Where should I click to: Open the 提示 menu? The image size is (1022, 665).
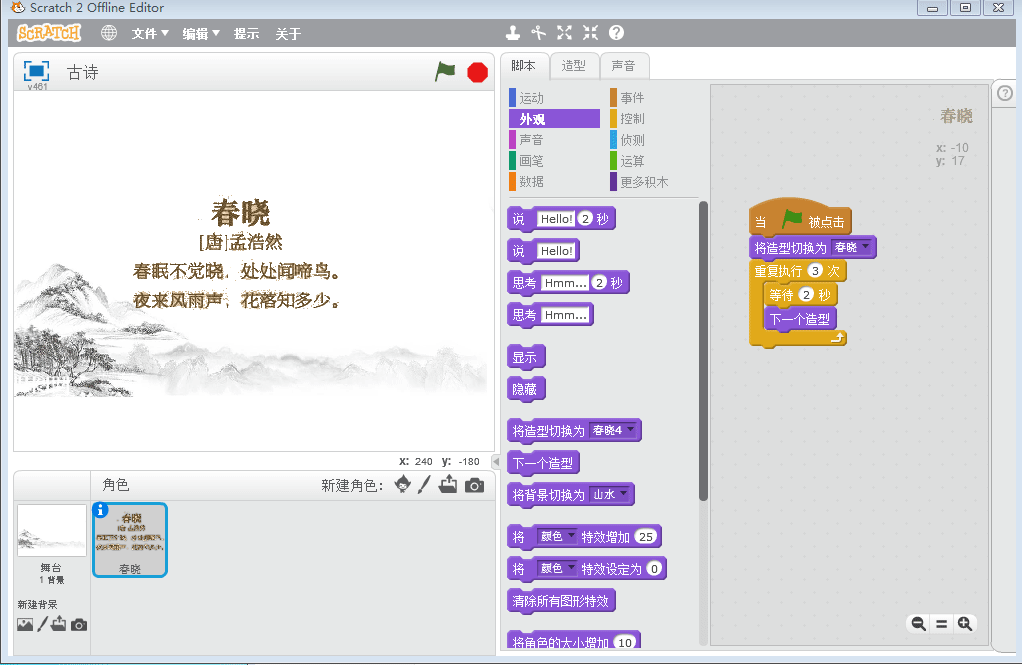coord(246,33)
